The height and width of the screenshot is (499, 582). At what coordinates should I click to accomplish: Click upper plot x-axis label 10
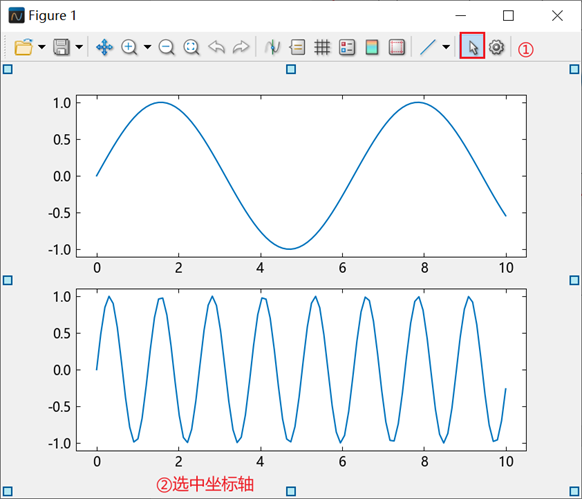click(506, 268)
